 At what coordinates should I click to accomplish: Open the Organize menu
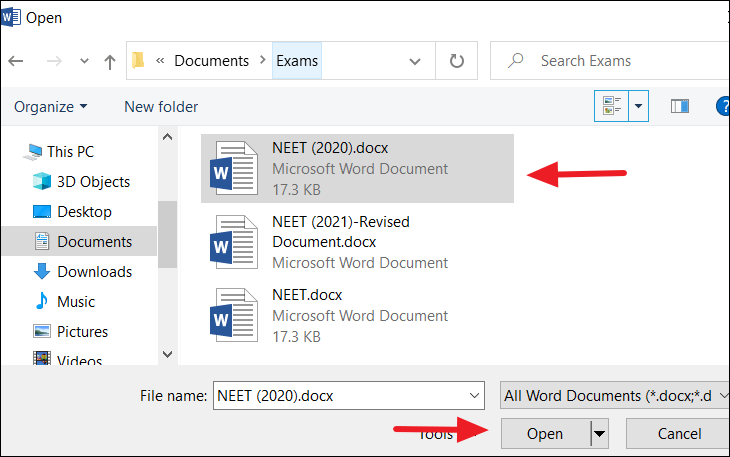50,106
